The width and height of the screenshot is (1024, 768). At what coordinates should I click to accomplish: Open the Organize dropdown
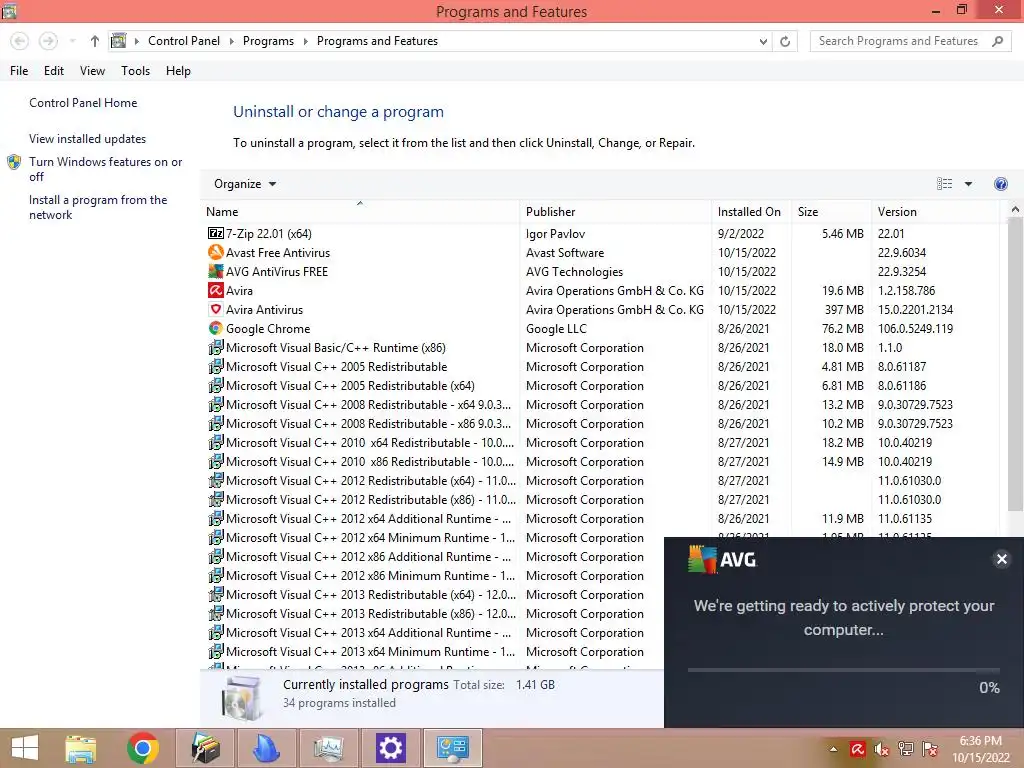tap(245, 184)
